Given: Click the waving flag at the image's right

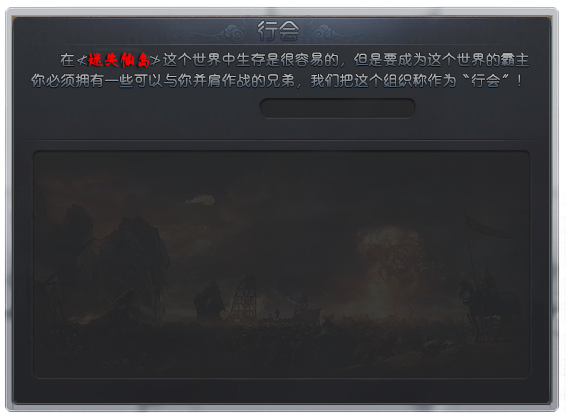Looking at the screenshot, I should click(x=487, y=227).
